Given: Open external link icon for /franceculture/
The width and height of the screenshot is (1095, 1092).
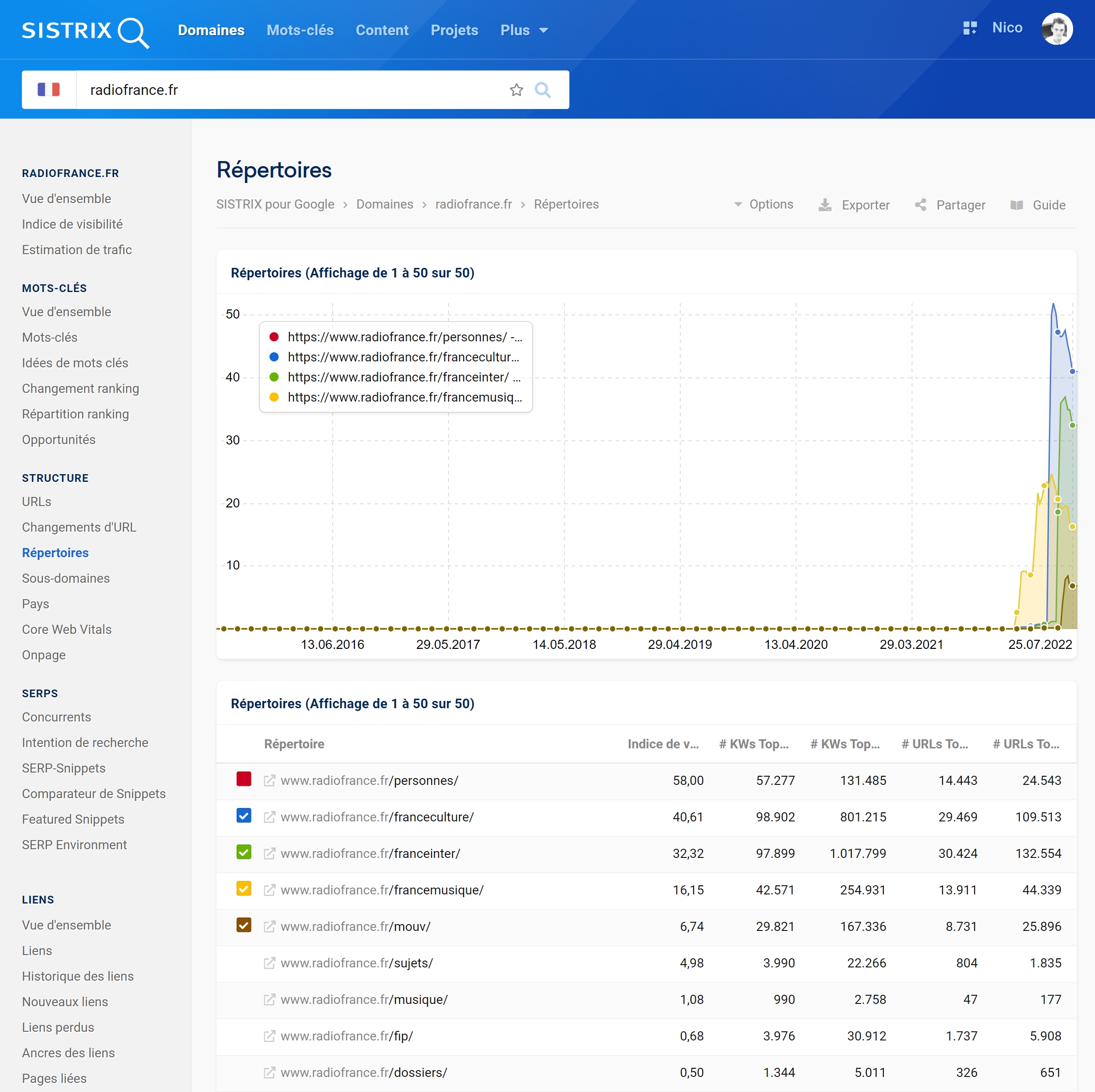Looking at the screenshot, I should 270,816.
